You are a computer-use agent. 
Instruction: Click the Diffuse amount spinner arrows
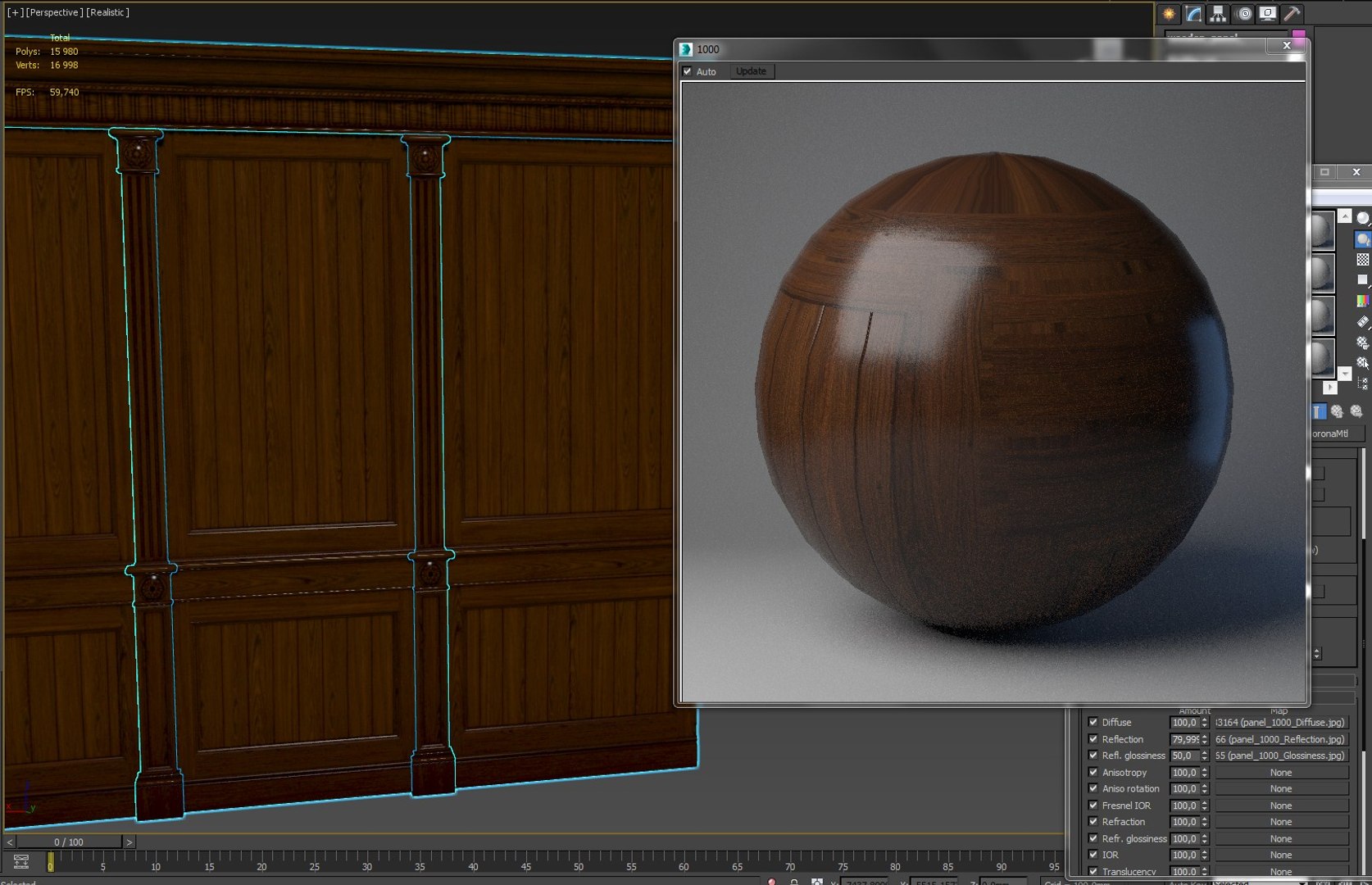[1205, 723]
